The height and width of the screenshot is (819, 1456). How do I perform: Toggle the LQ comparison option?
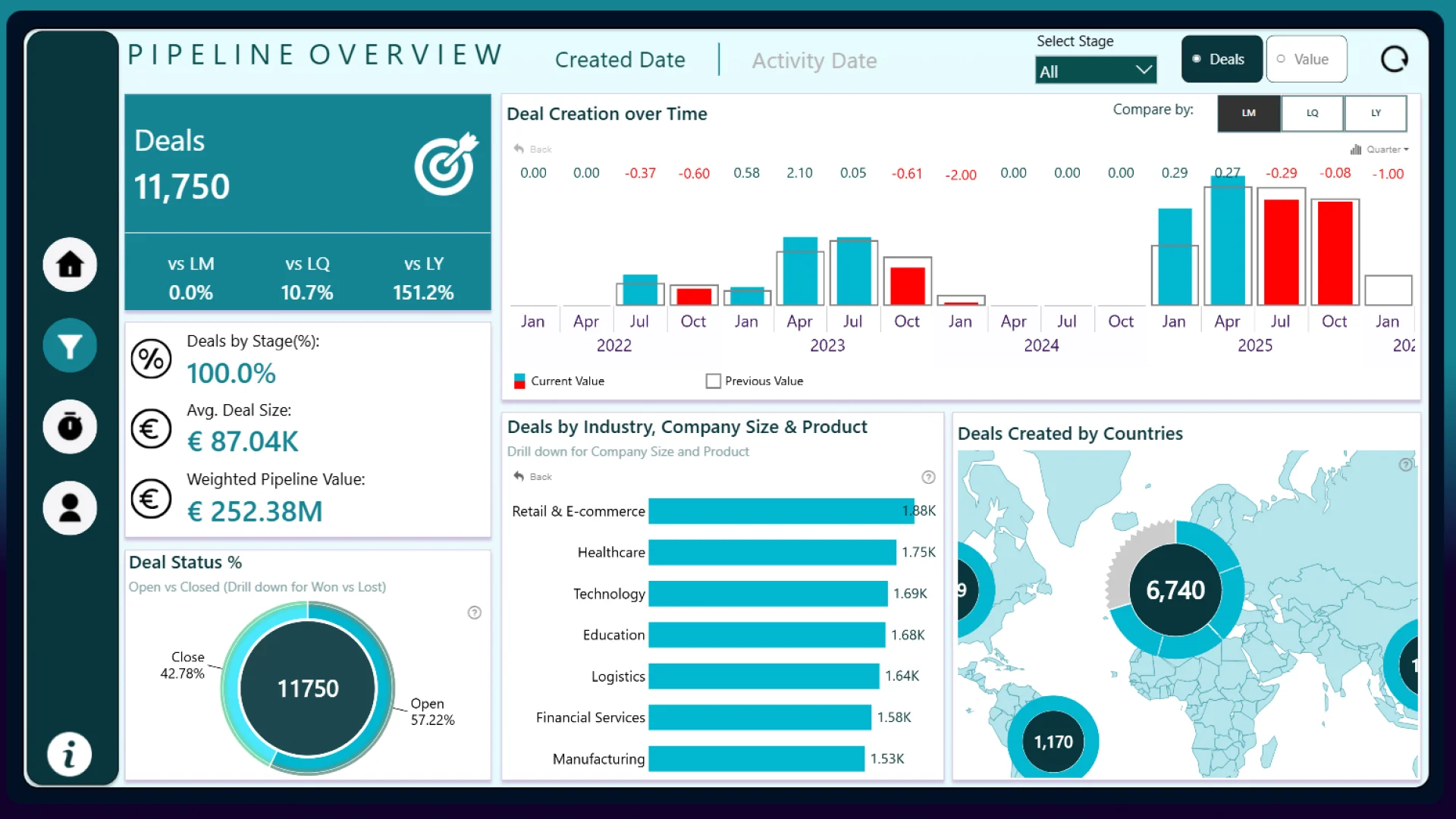[1312, 113]
